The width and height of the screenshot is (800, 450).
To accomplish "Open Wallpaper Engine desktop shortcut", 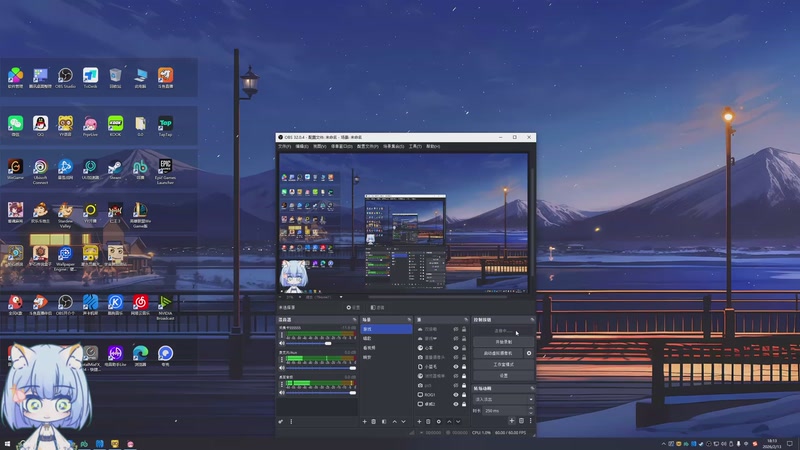I will point(65,259).
